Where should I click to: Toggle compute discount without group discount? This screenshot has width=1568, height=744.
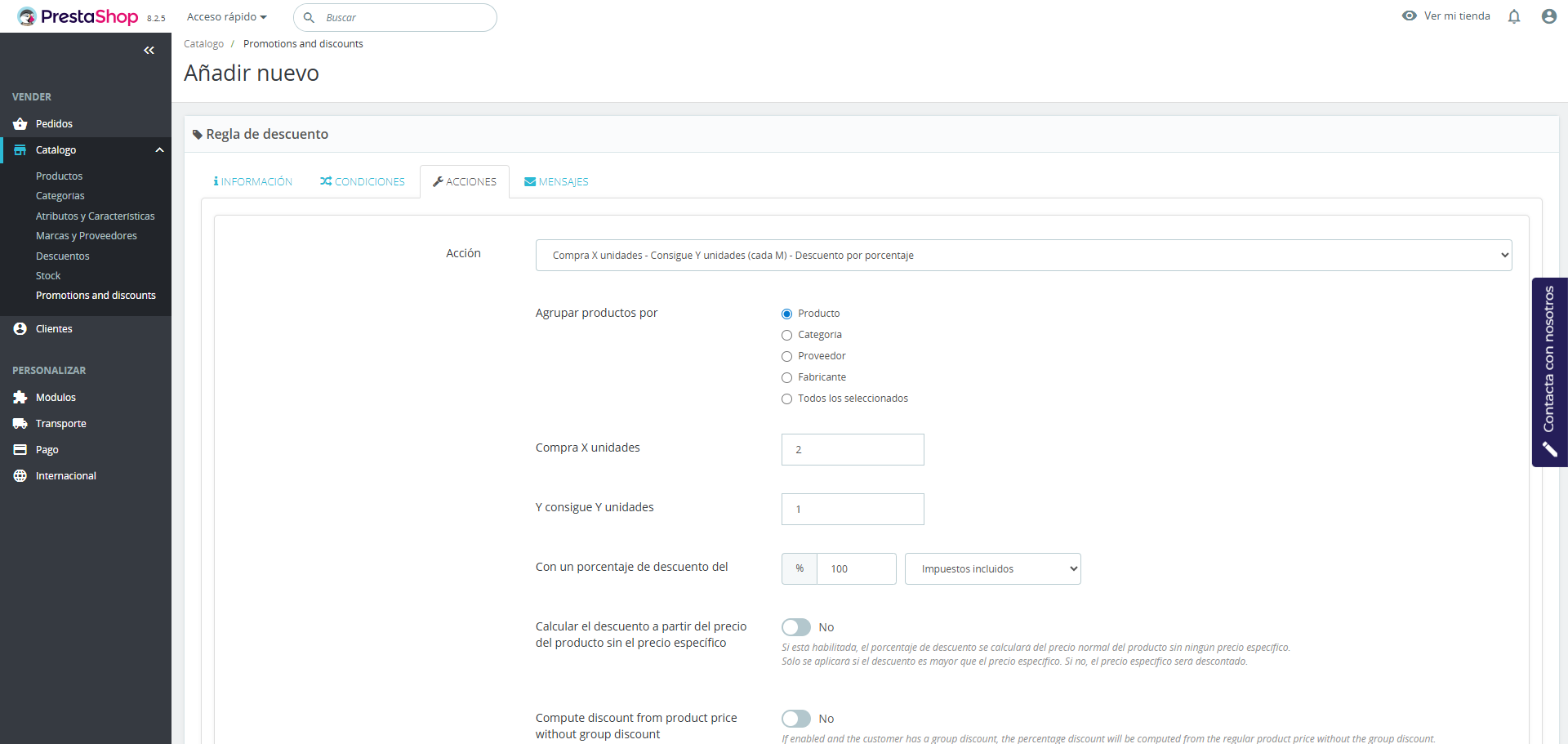[x=796, y=719]
